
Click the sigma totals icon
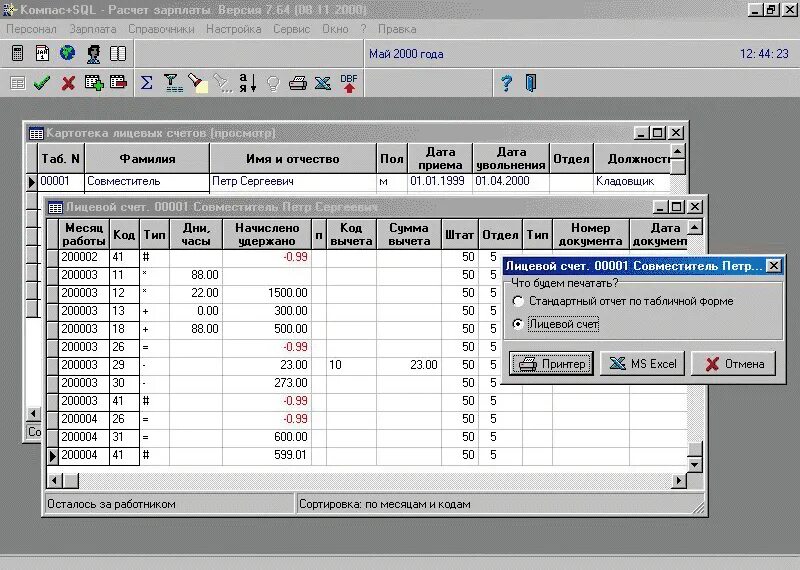point(146,83)
